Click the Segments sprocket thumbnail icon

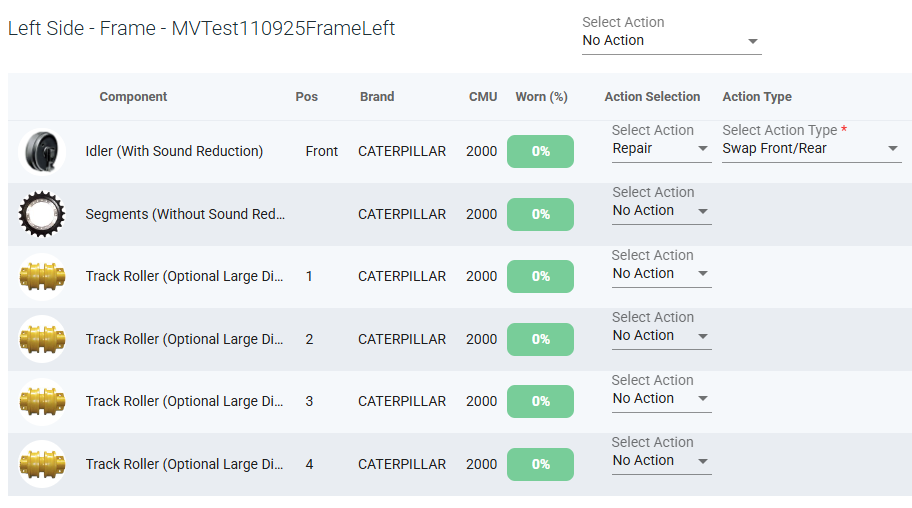click(42, 214)
